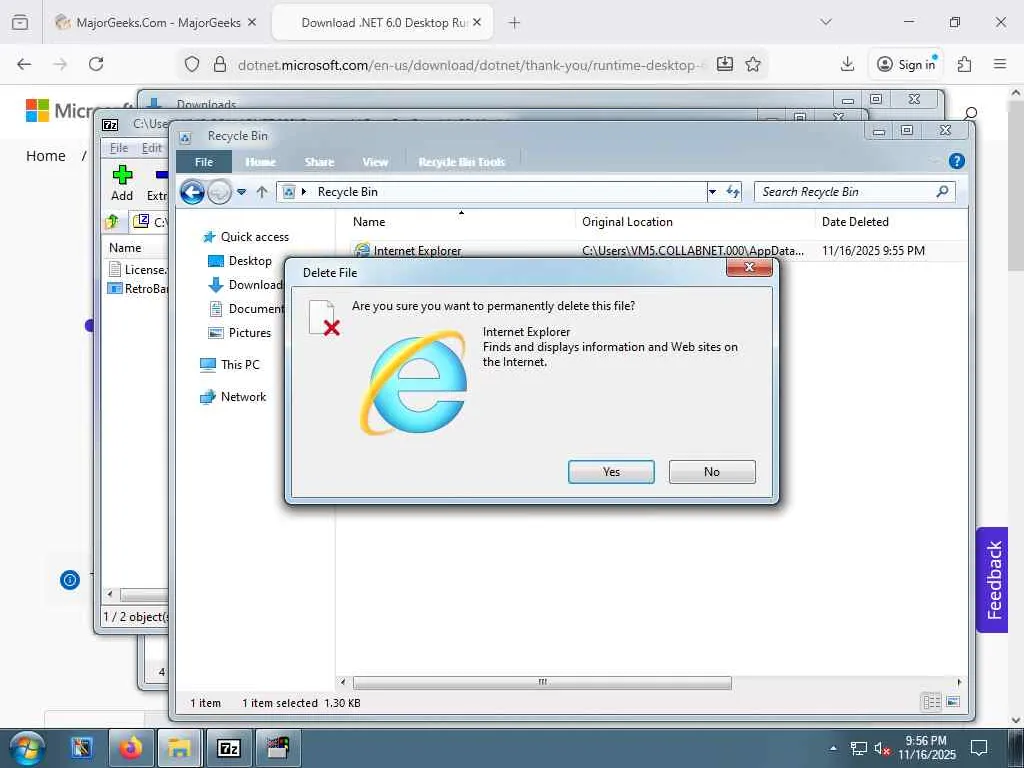Sort by the Name column header
1024x768 pixels.
369,222
